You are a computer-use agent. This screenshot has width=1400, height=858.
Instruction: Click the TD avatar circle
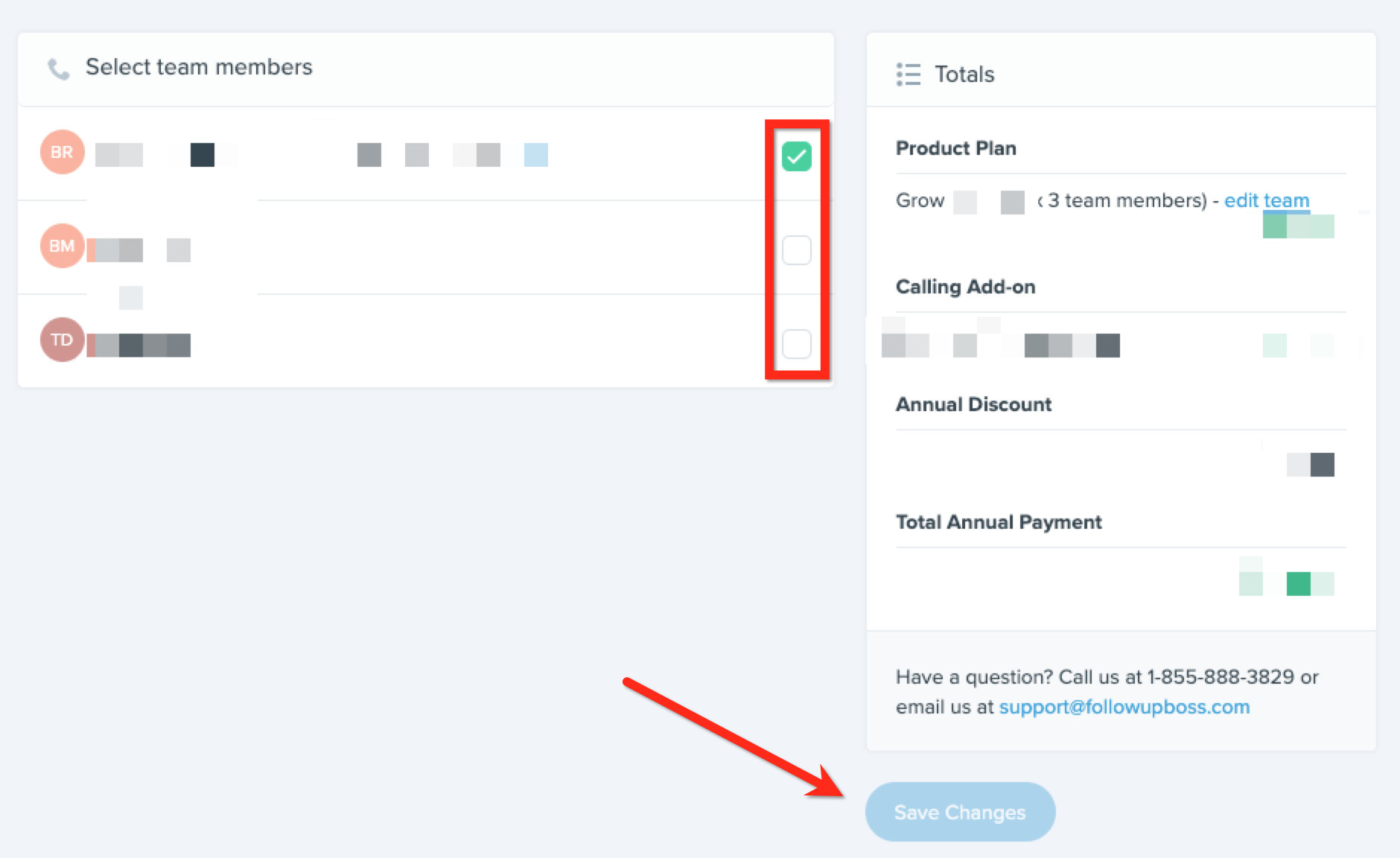63,340
